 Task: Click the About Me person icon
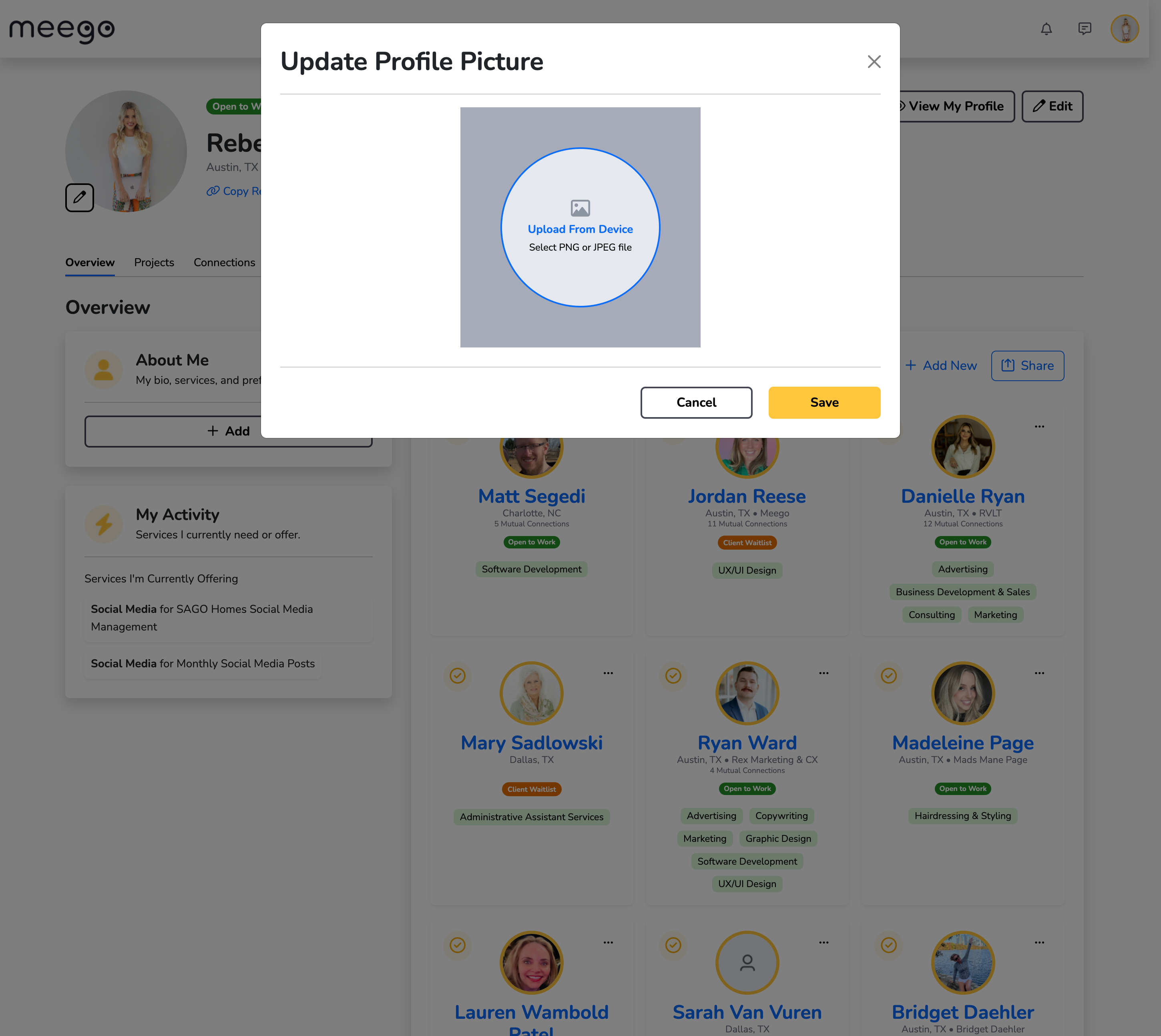click(104, 369)
